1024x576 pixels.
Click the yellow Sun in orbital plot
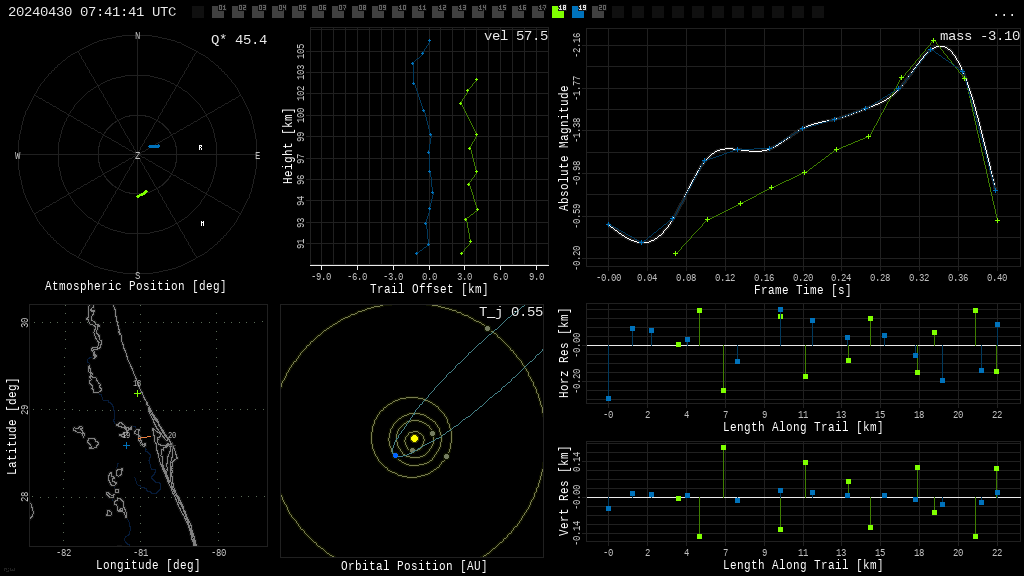tap(414, 438)
